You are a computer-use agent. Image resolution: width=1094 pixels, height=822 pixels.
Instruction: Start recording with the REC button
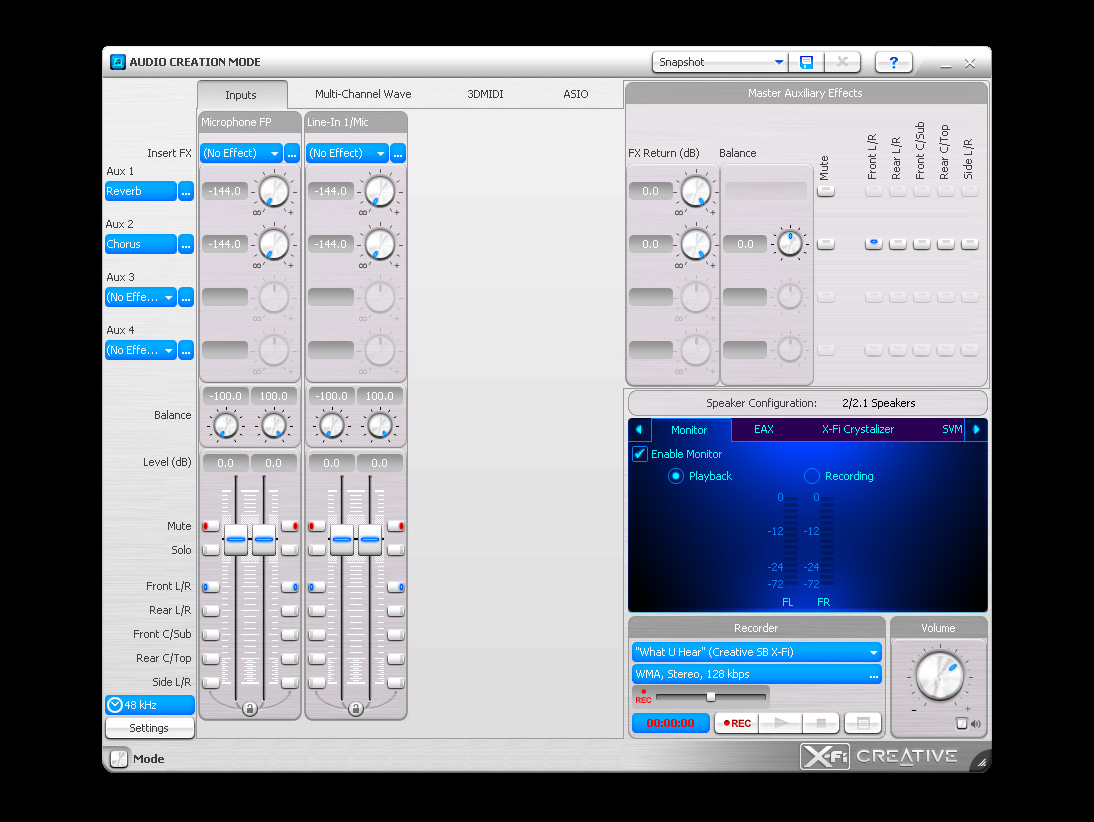(x=737, y=724)
